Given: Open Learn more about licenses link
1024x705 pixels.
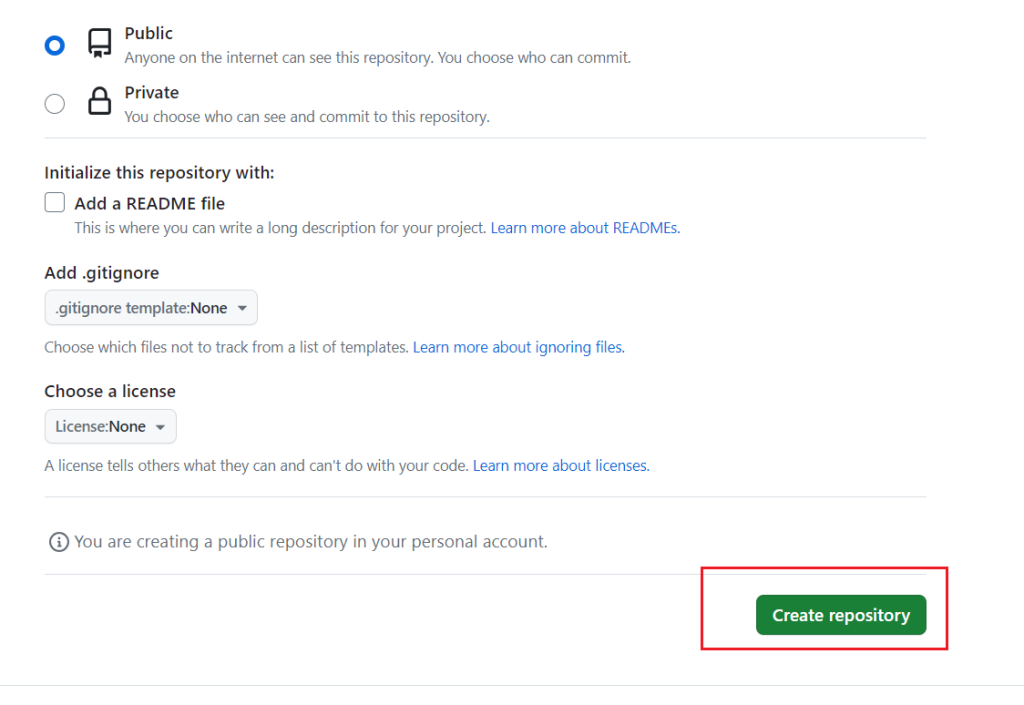Looking at the screenshot, I should 561,465.
